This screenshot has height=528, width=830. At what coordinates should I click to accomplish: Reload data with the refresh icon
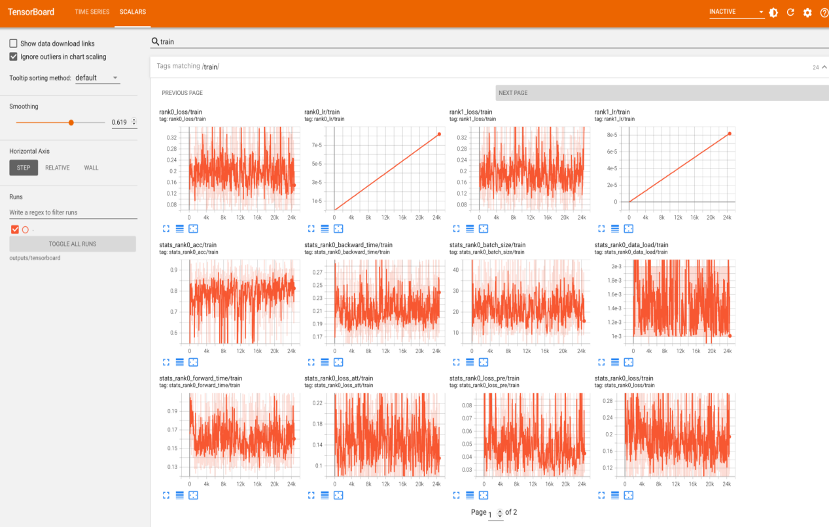790,12
